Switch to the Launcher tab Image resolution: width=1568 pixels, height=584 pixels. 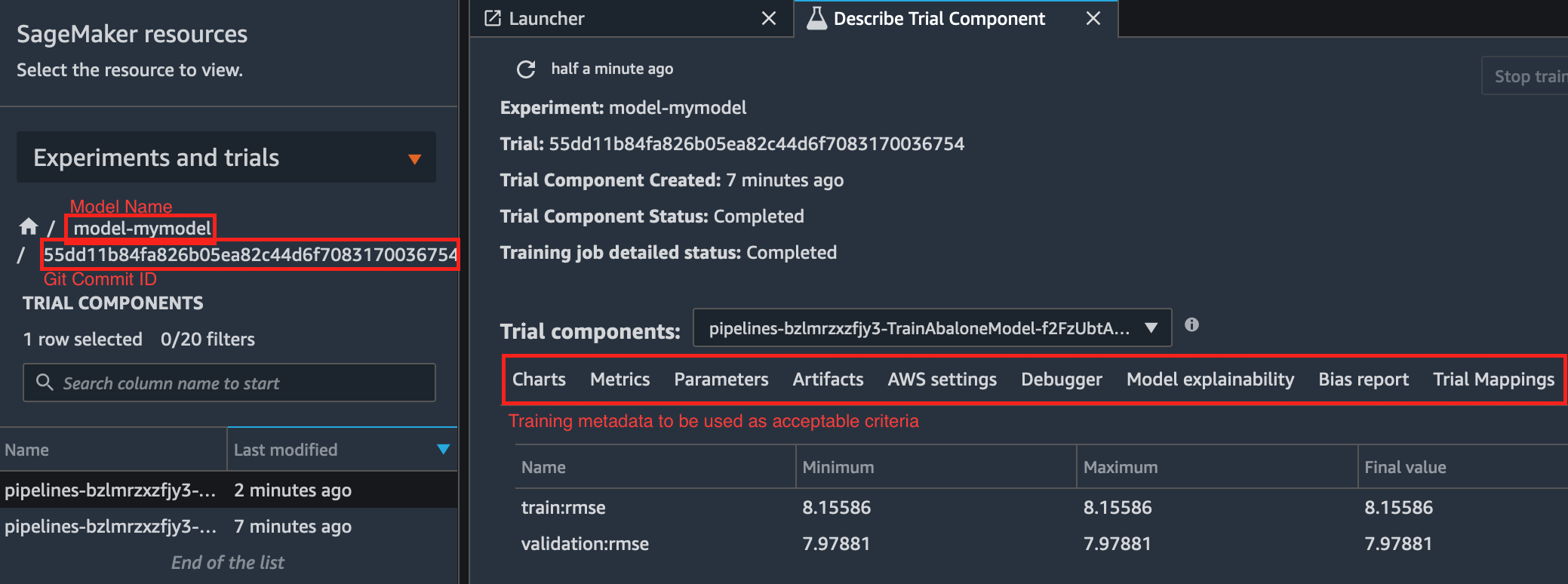click(x=632, y=18)
